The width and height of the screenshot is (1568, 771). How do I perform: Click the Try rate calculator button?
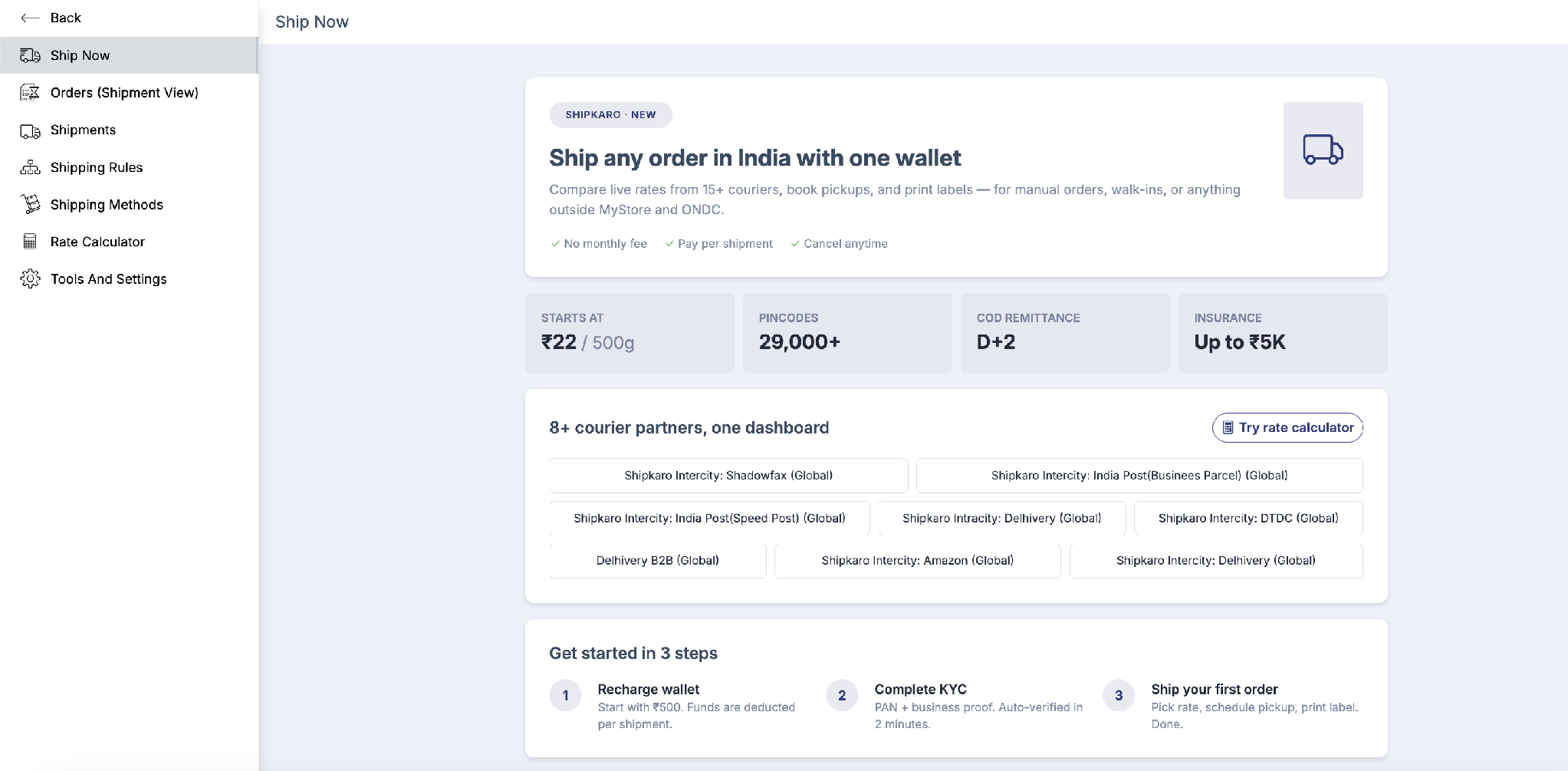pos(1287,427)
